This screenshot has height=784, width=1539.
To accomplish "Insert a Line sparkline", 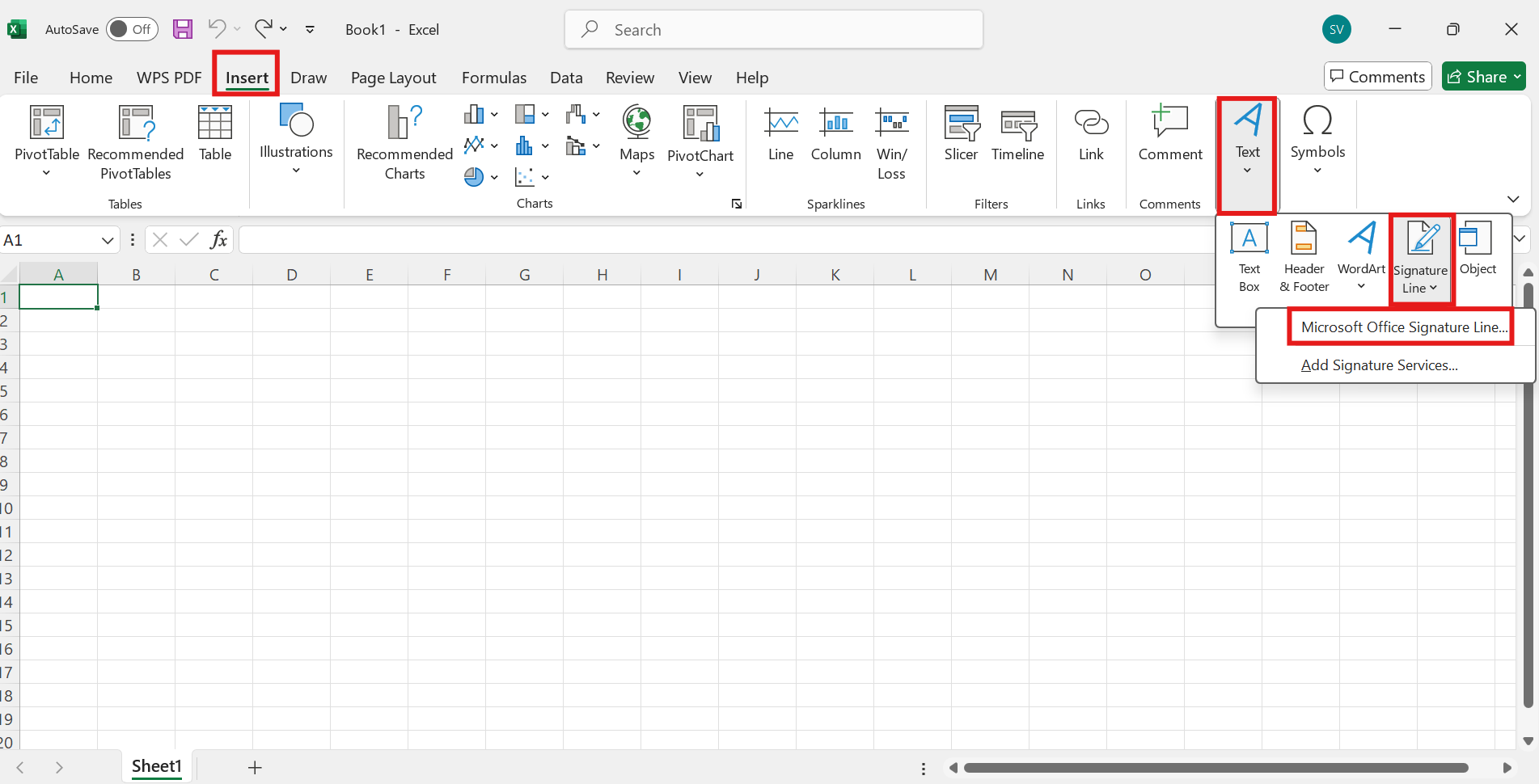I will (781, 134).
